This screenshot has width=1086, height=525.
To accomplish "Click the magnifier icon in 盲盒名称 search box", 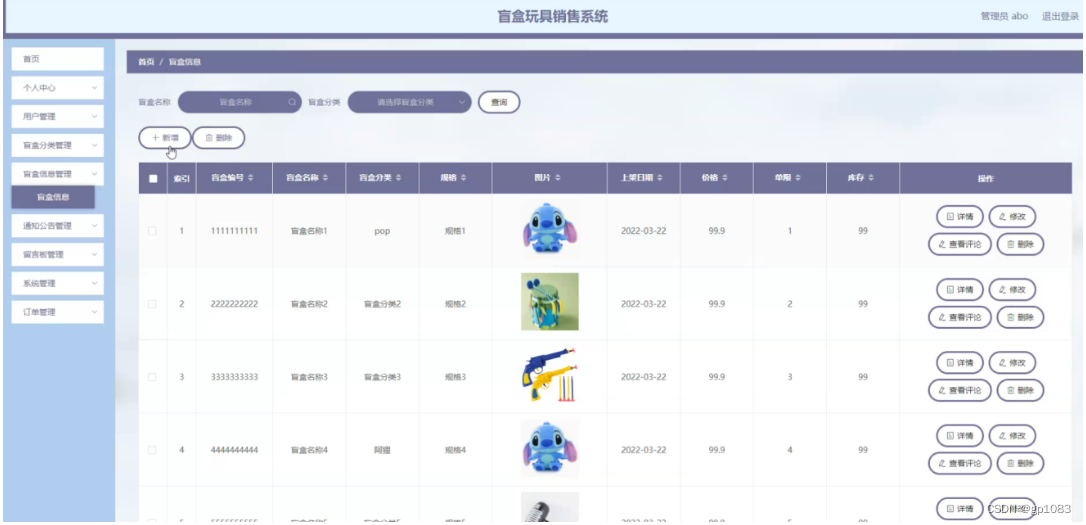I will point(292,102).
